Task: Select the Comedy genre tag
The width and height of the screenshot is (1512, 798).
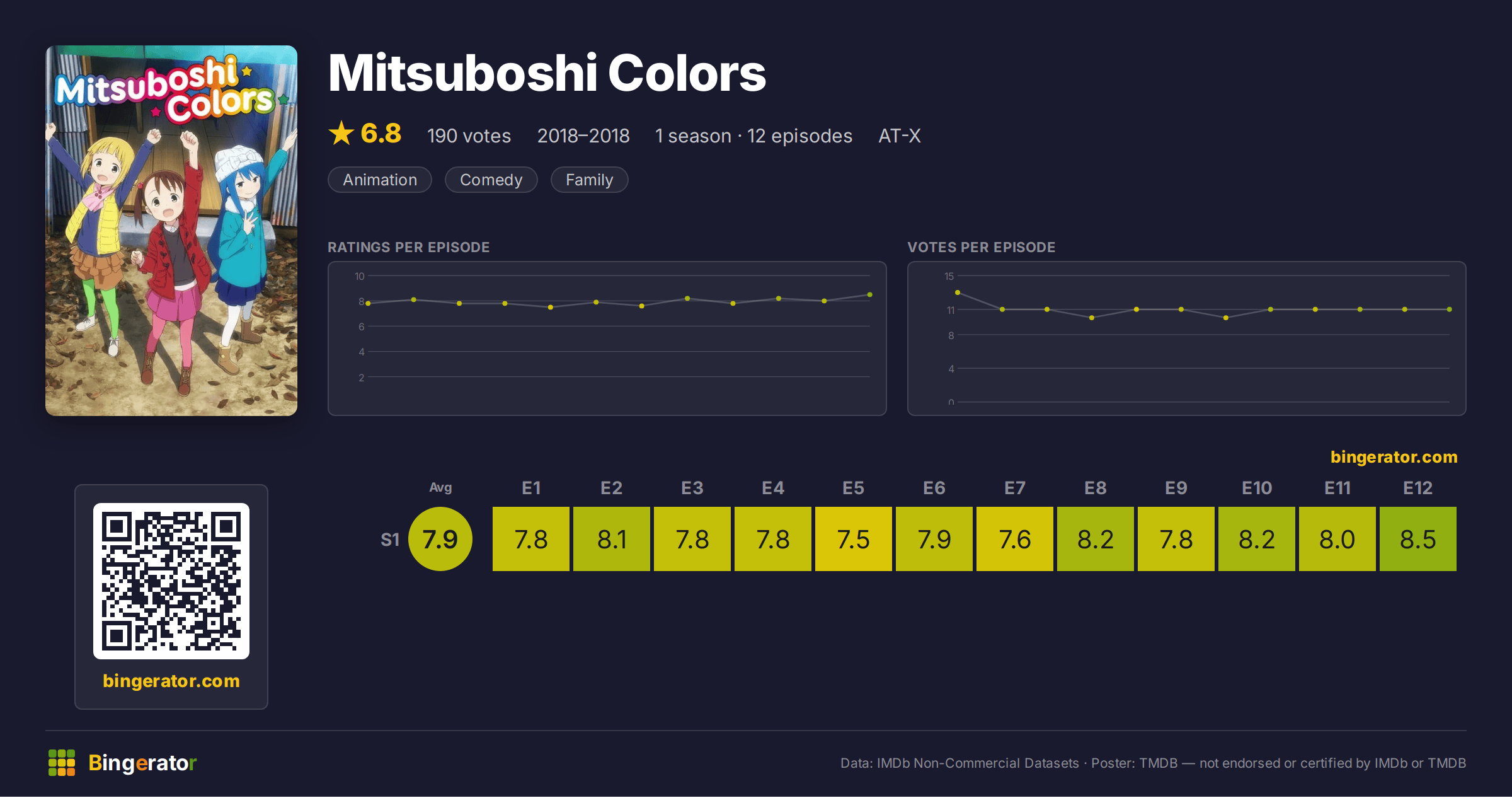Action: 491,180
